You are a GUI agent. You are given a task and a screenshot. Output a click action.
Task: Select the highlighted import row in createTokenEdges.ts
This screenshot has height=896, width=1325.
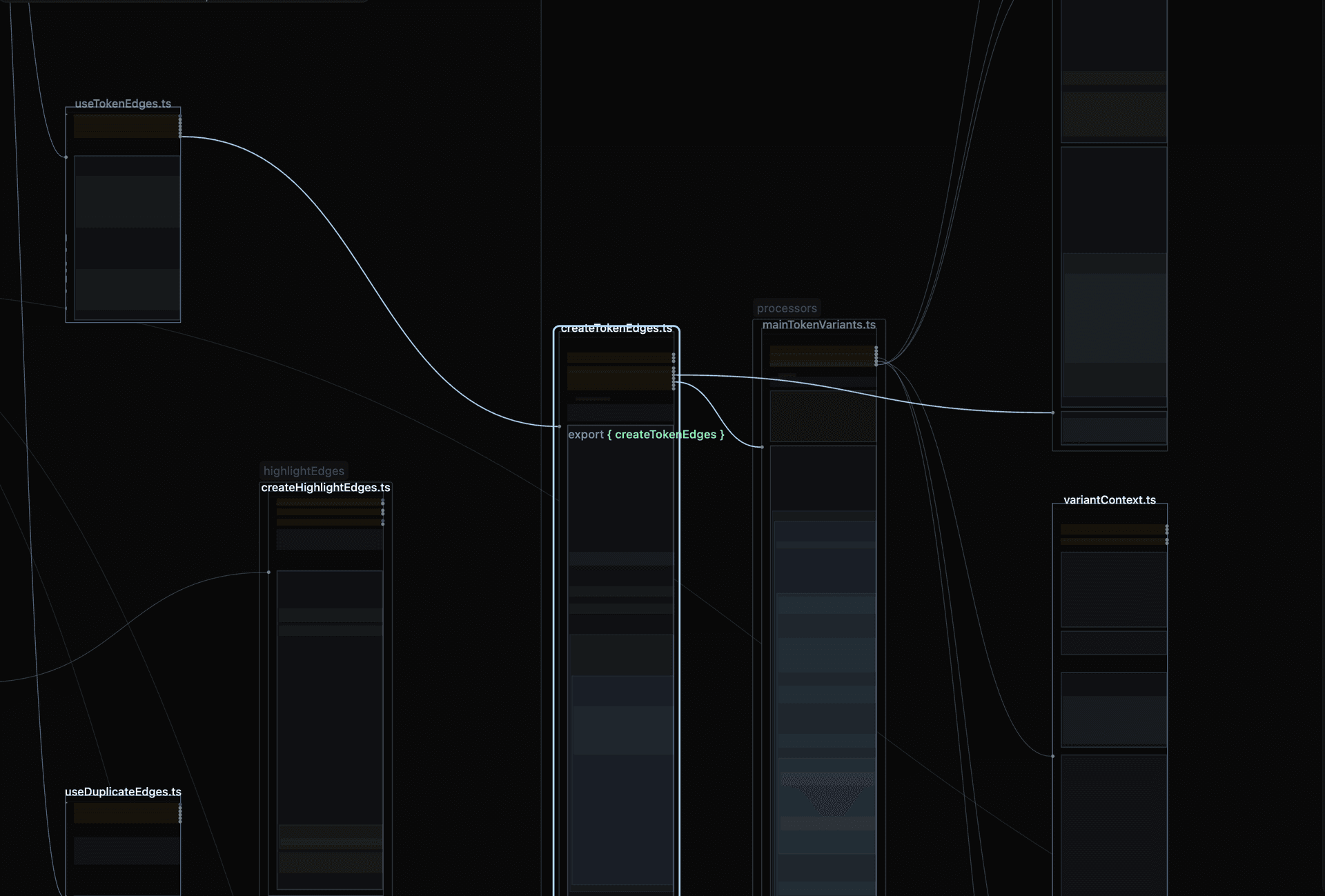tap(619, 378)
